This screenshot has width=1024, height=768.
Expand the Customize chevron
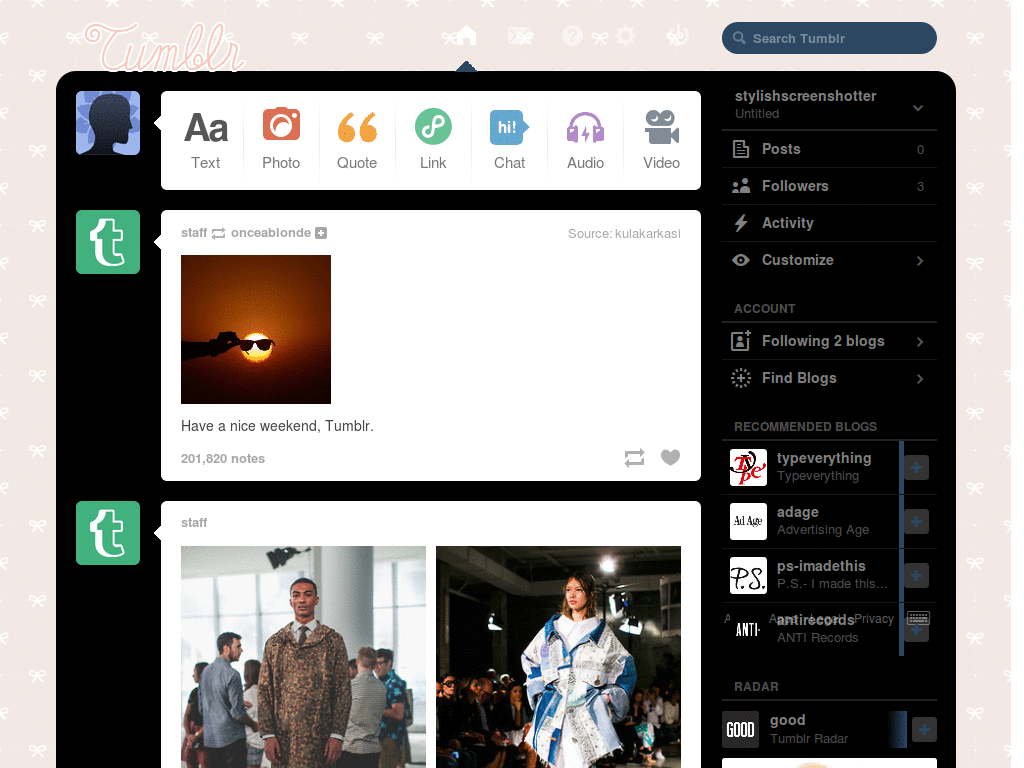920,261
